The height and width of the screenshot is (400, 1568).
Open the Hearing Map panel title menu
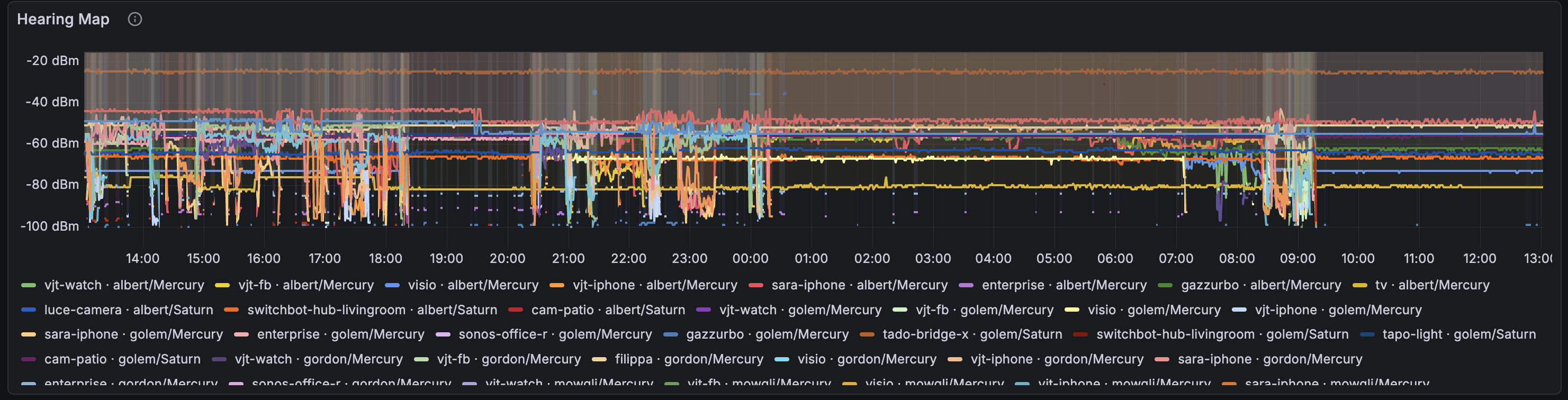click(62, 20)
